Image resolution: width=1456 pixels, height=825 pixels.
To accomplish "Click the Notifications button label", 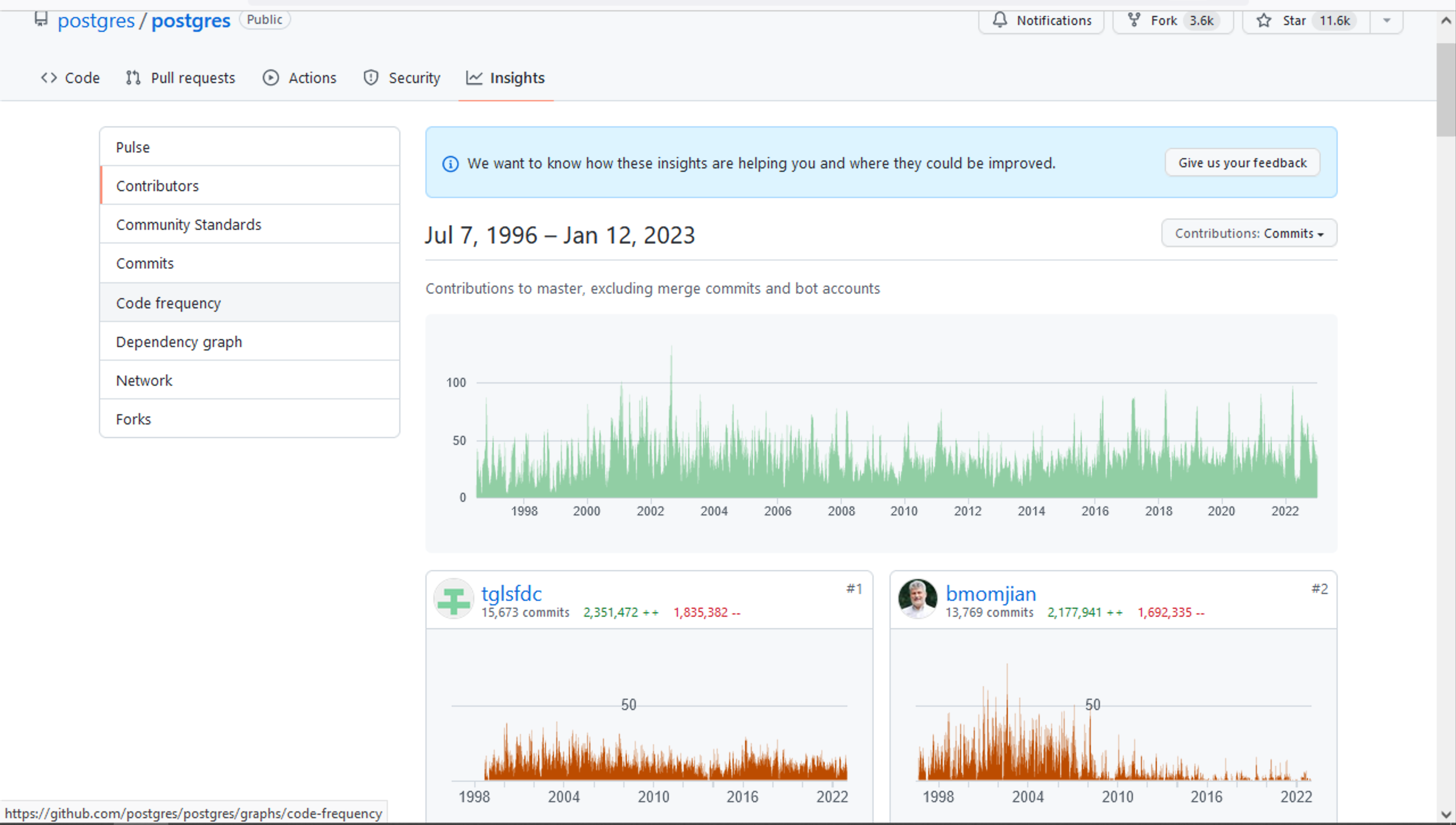I will pyautogui.click(x=1054, y=20).
